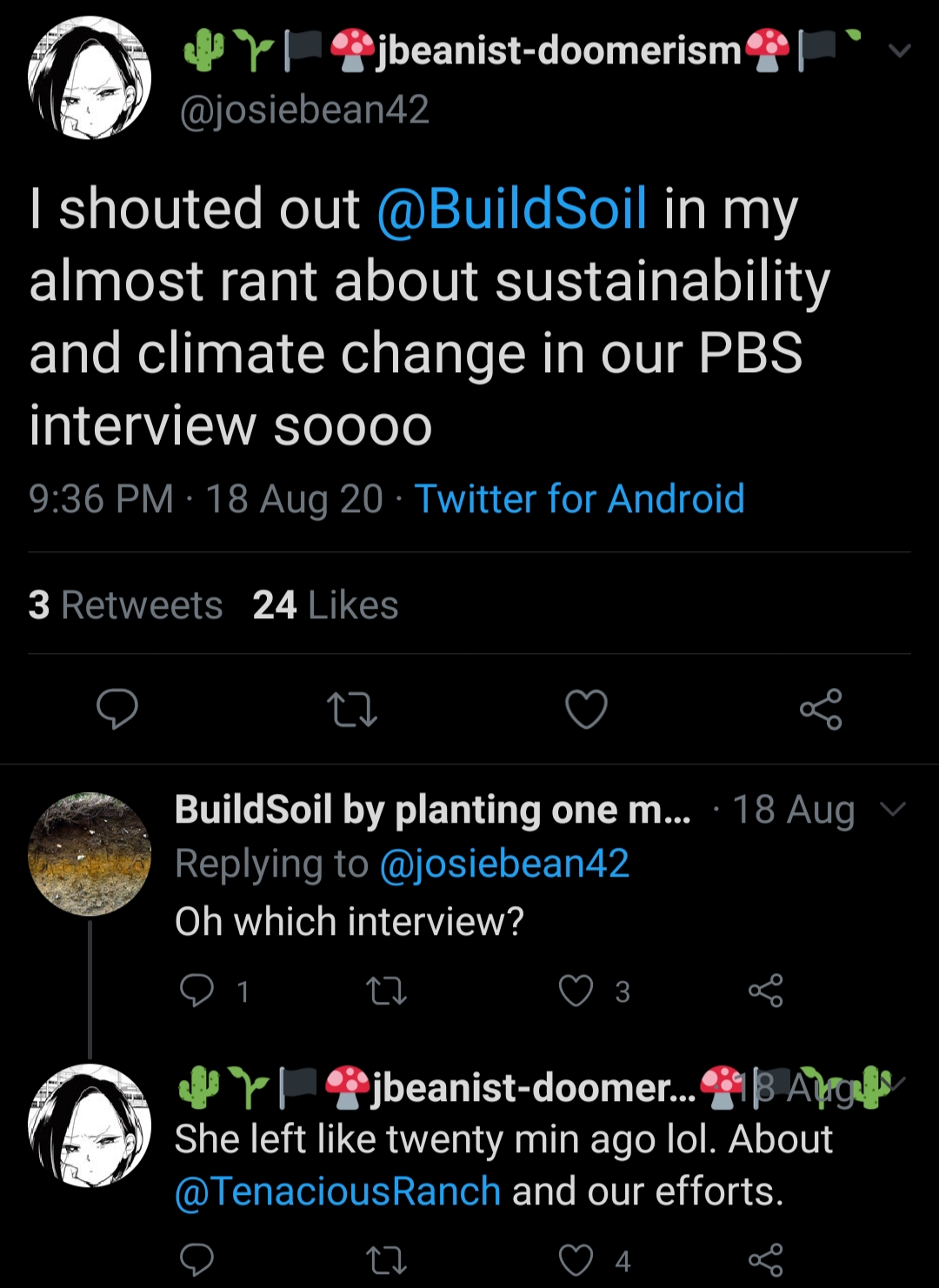
Task: View the 3 Retweets list
Action: pos(125,605)
